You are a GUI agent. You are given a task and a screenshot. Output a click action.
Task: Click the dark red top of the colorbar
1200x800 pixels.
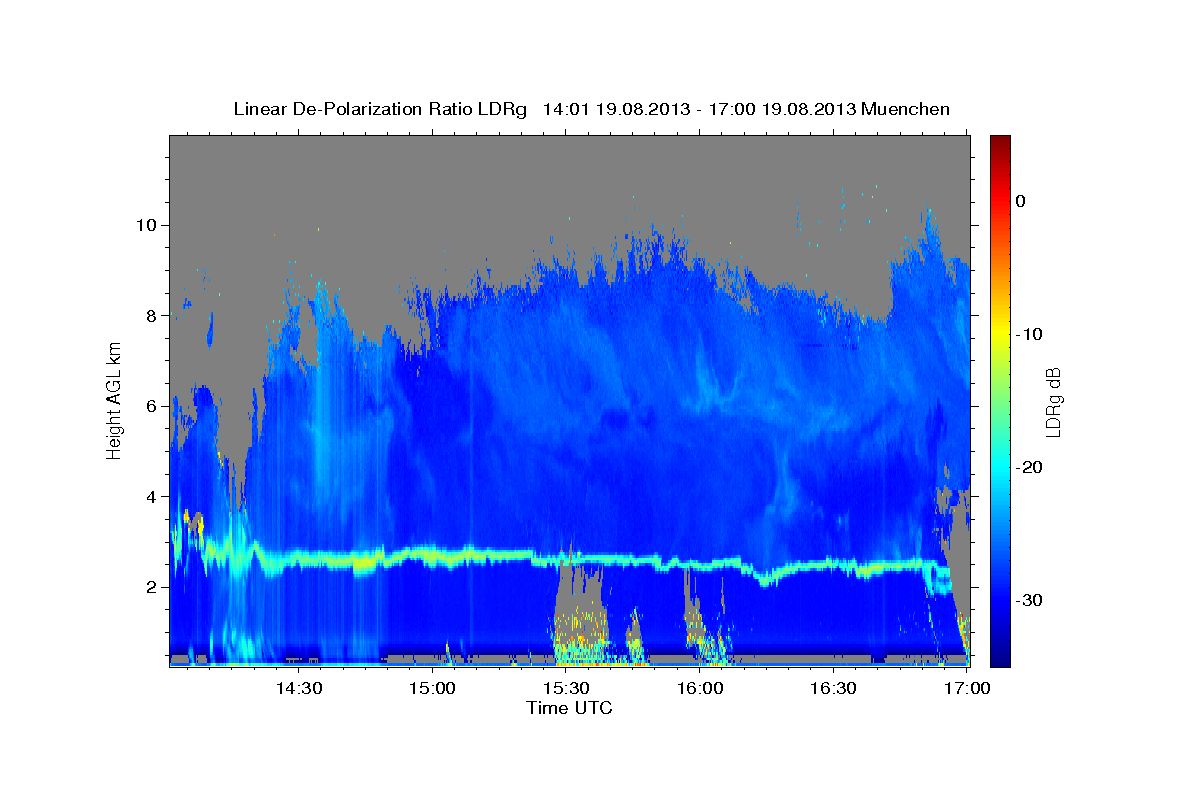point(1000,142)
